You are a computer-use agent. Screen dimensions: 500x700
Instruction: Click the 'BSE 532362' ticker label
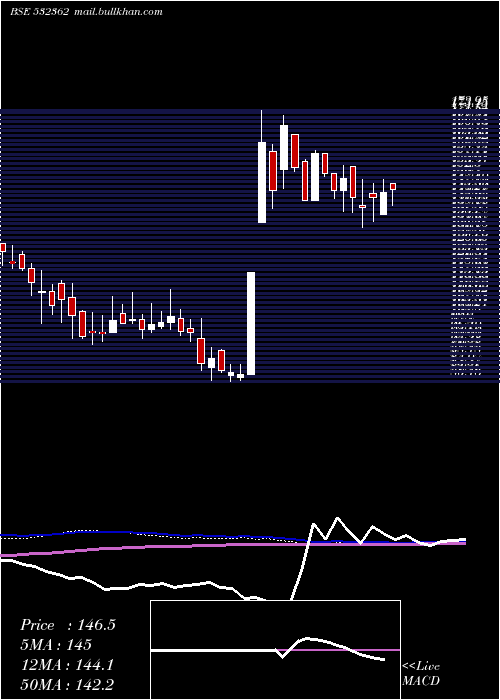pos(39,12)
